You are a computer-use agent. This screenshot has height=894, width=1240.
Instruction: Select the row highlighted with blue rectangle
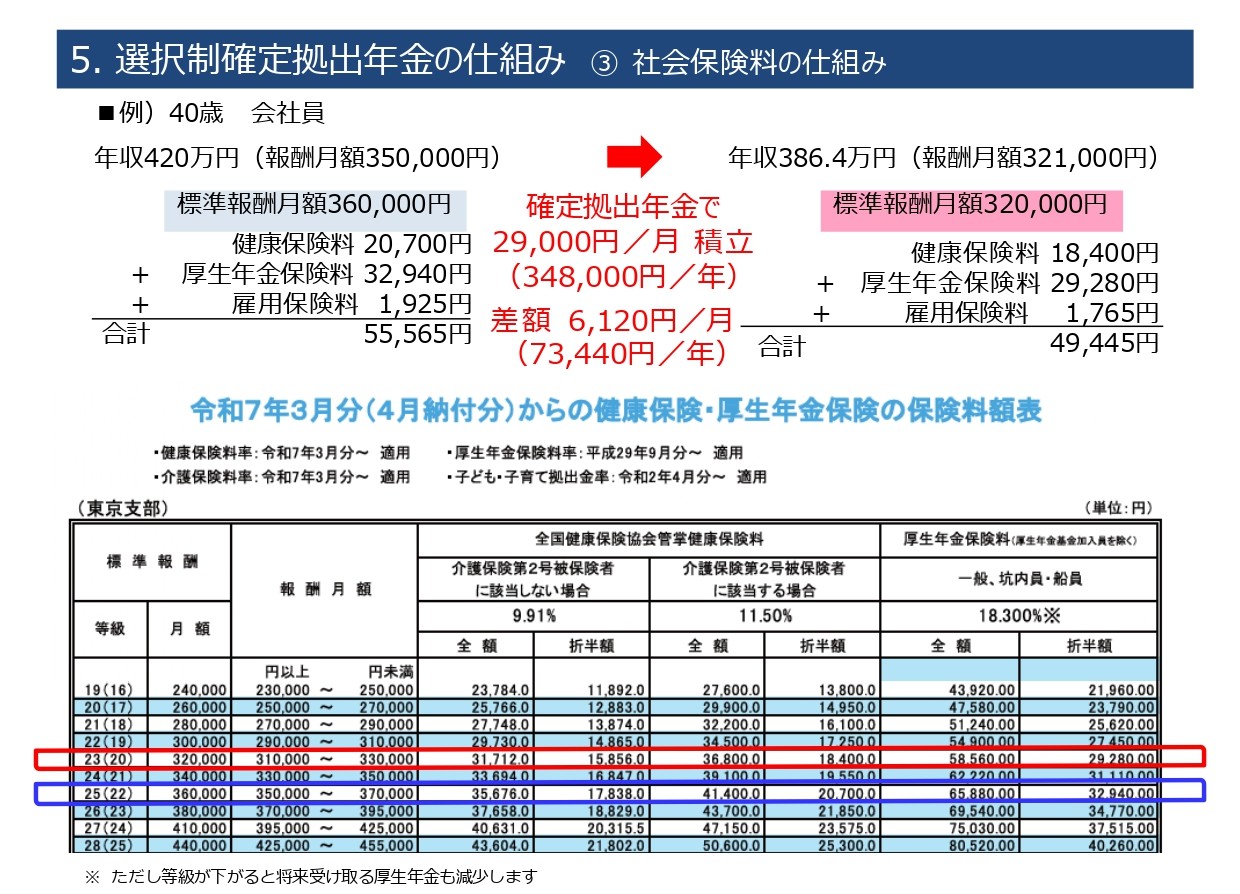pyautogui.click(x=620, y=793)
